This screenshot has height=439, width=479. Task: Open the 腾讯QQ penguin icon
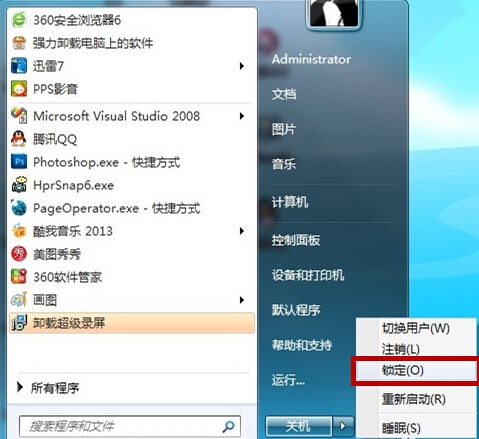(x=19, y=139)
